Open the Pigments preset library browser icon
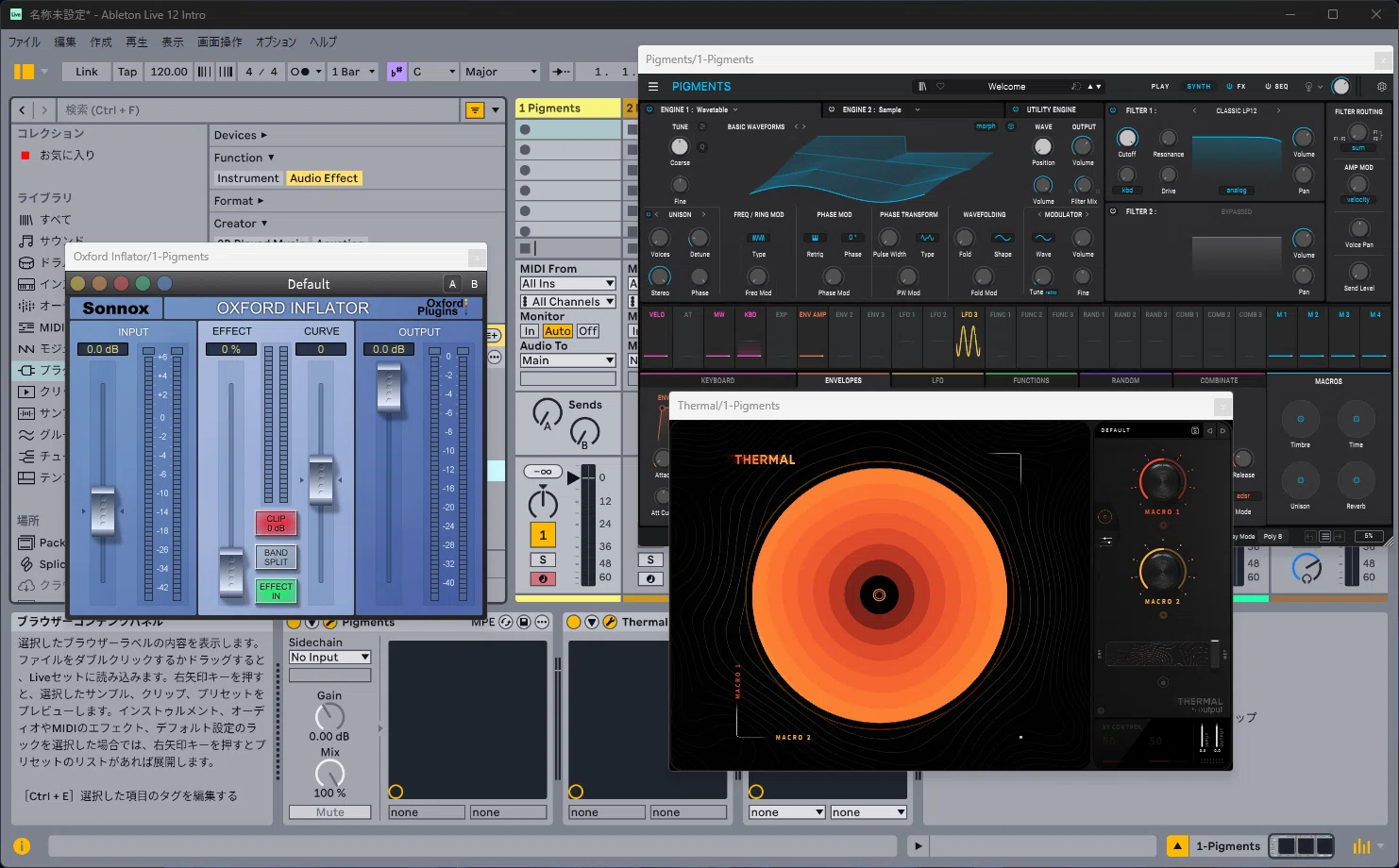The image size is (1399, 868). coord(922,86)
